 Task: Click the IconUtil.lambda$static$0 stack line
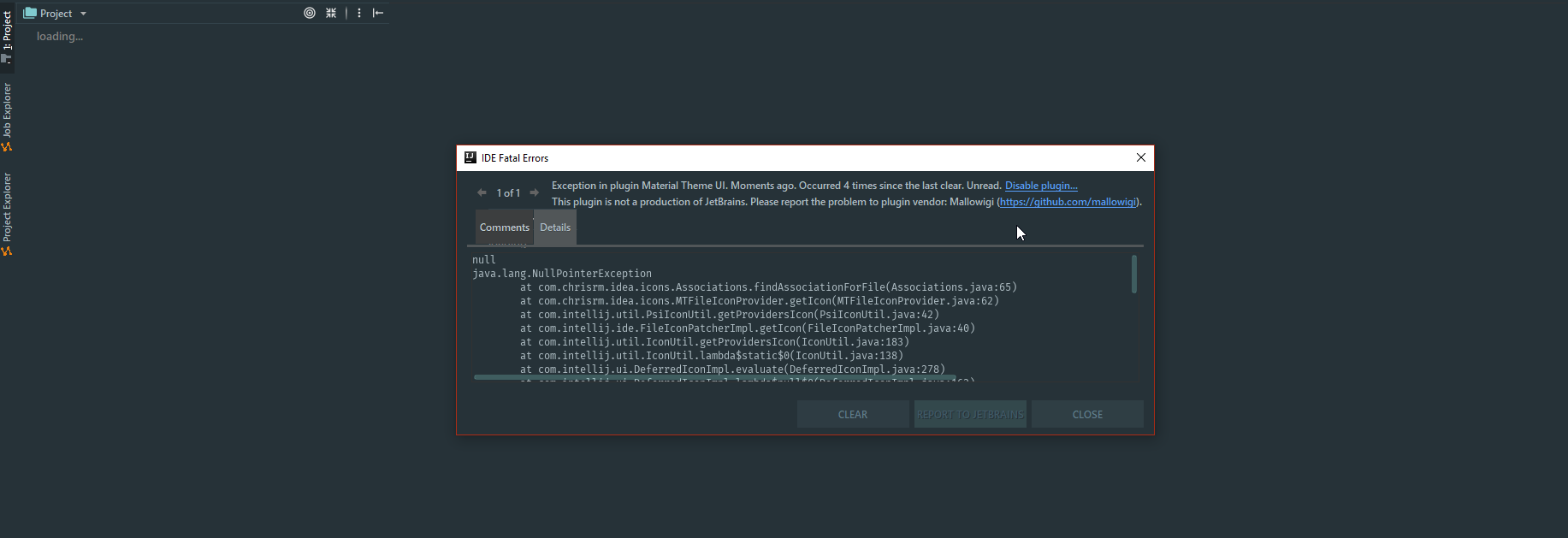coord(712,356)
